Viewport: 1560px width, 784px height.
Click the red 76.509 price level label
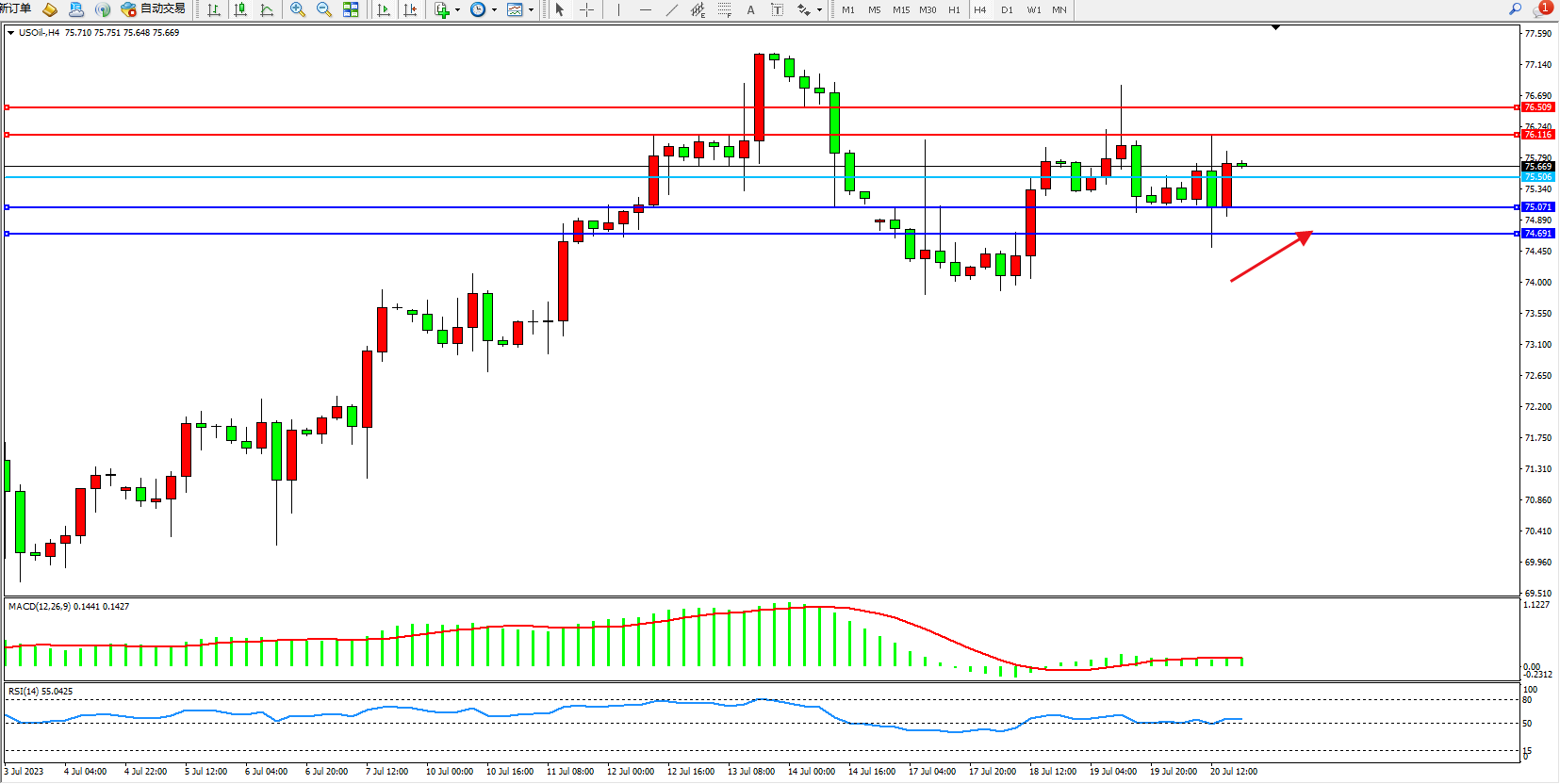pyautogui.click(x=1537, y=107)
